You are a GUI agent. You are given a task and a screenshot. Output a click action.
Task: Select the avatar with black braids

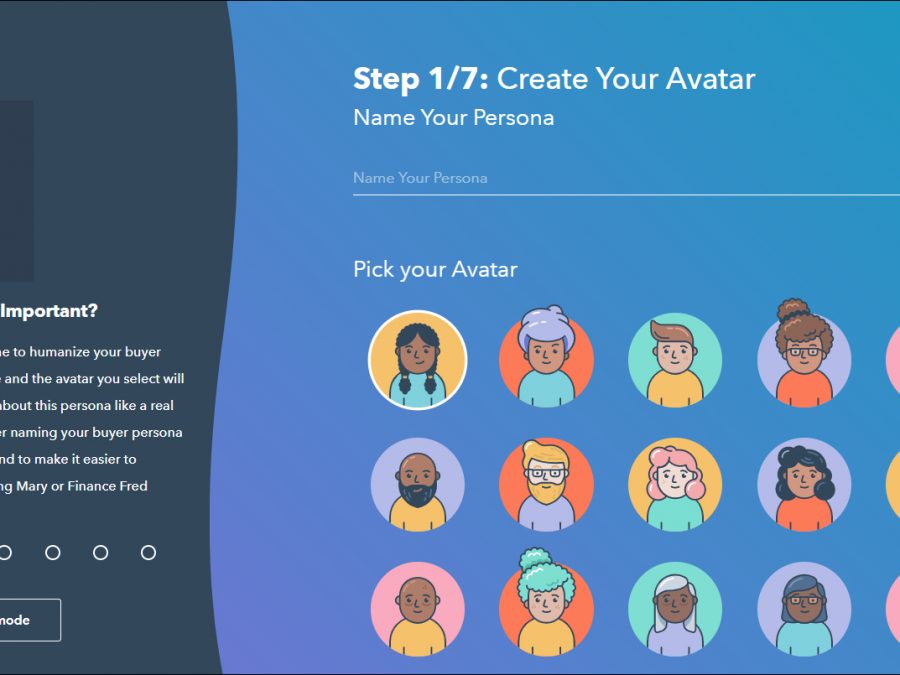(417, 360)
